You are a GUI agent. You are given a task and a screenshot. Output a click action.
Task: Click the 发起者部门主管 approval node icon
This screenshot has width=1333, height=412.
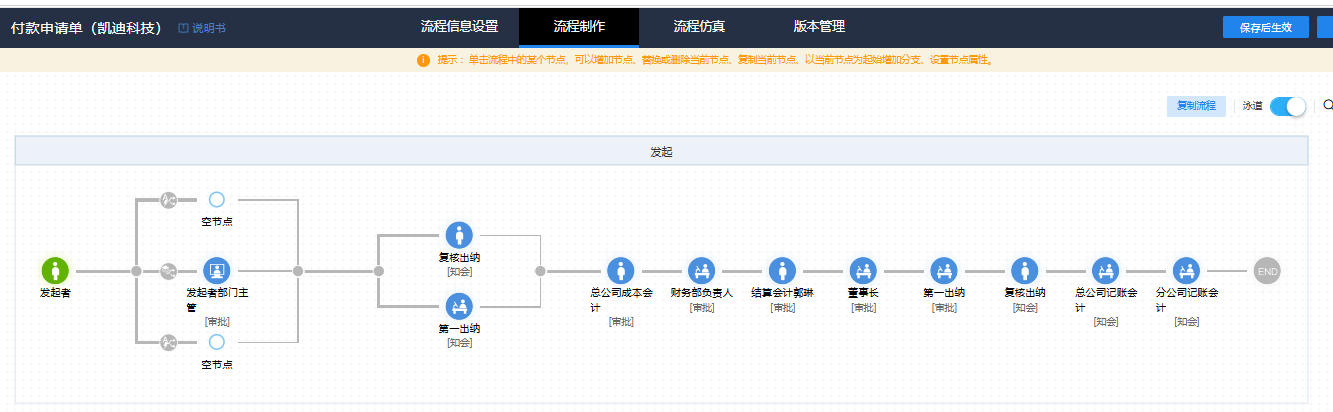coord(217,270)
